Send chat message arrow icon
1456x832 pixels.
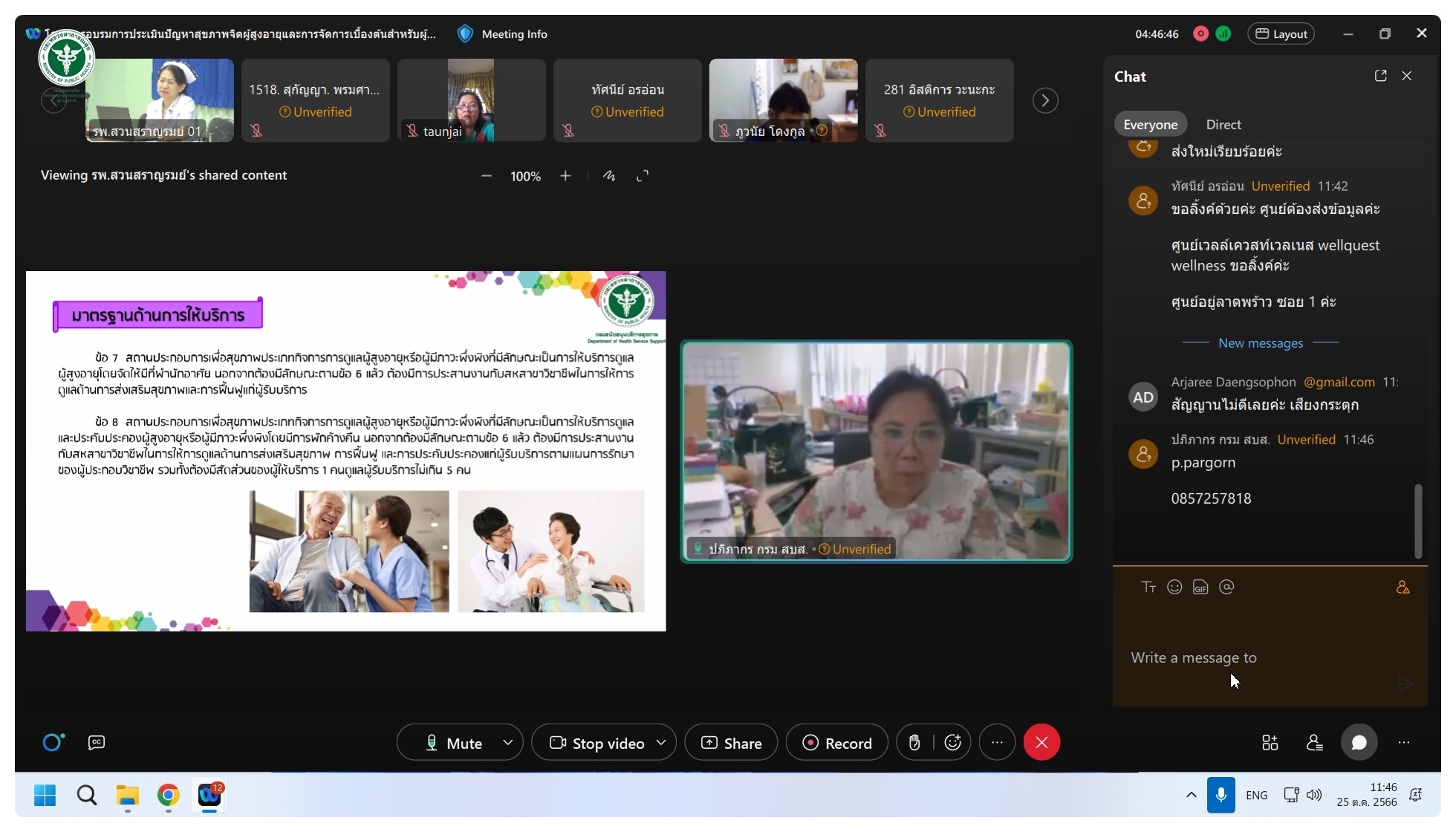click(x=1405, y=684)
